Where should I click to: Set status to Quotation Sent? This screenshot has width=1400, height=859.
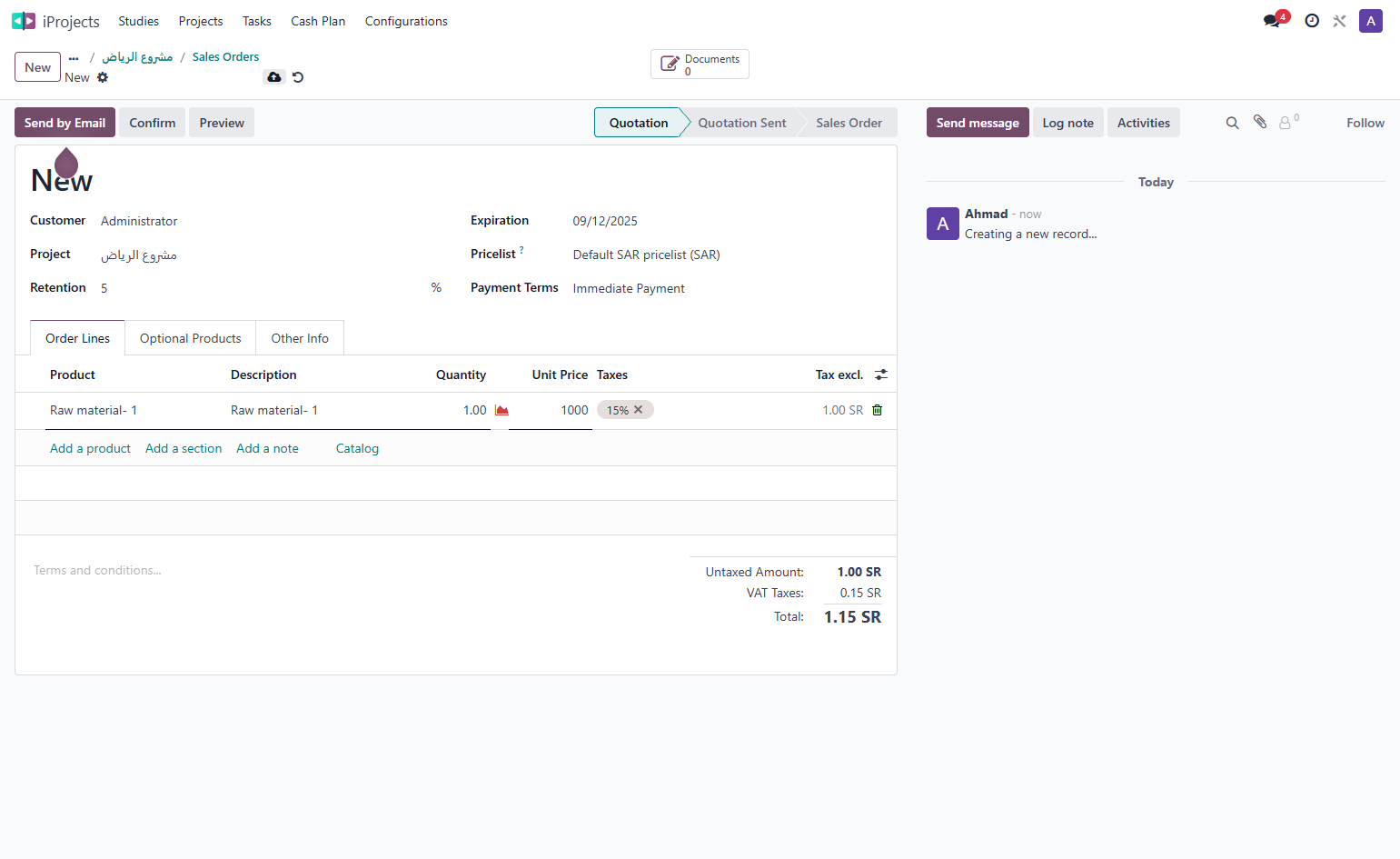[x=742, y=123]
